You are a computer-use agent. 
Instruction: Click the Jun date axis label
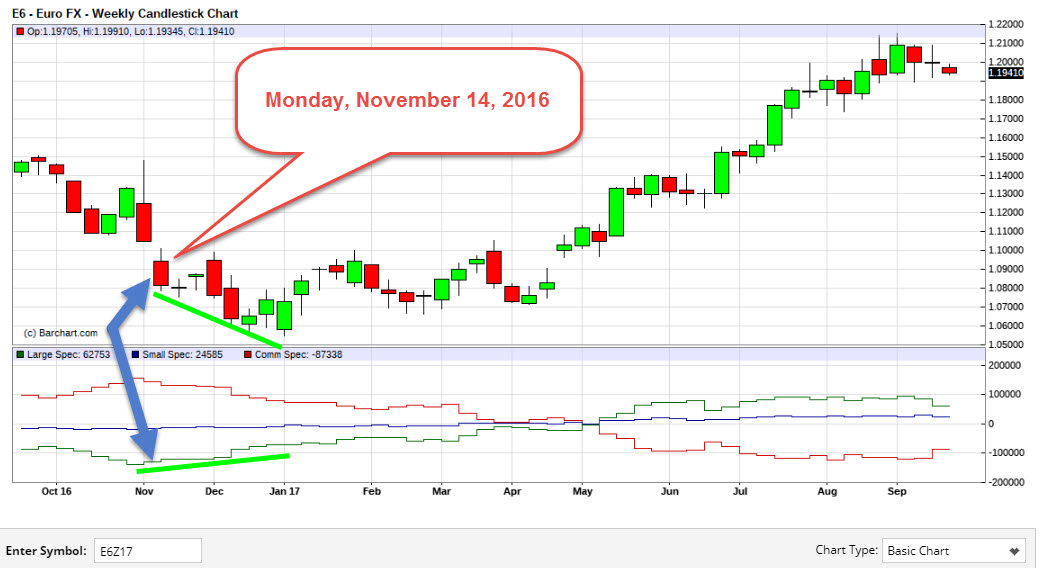pyautogui.click(x=670, y=491)
